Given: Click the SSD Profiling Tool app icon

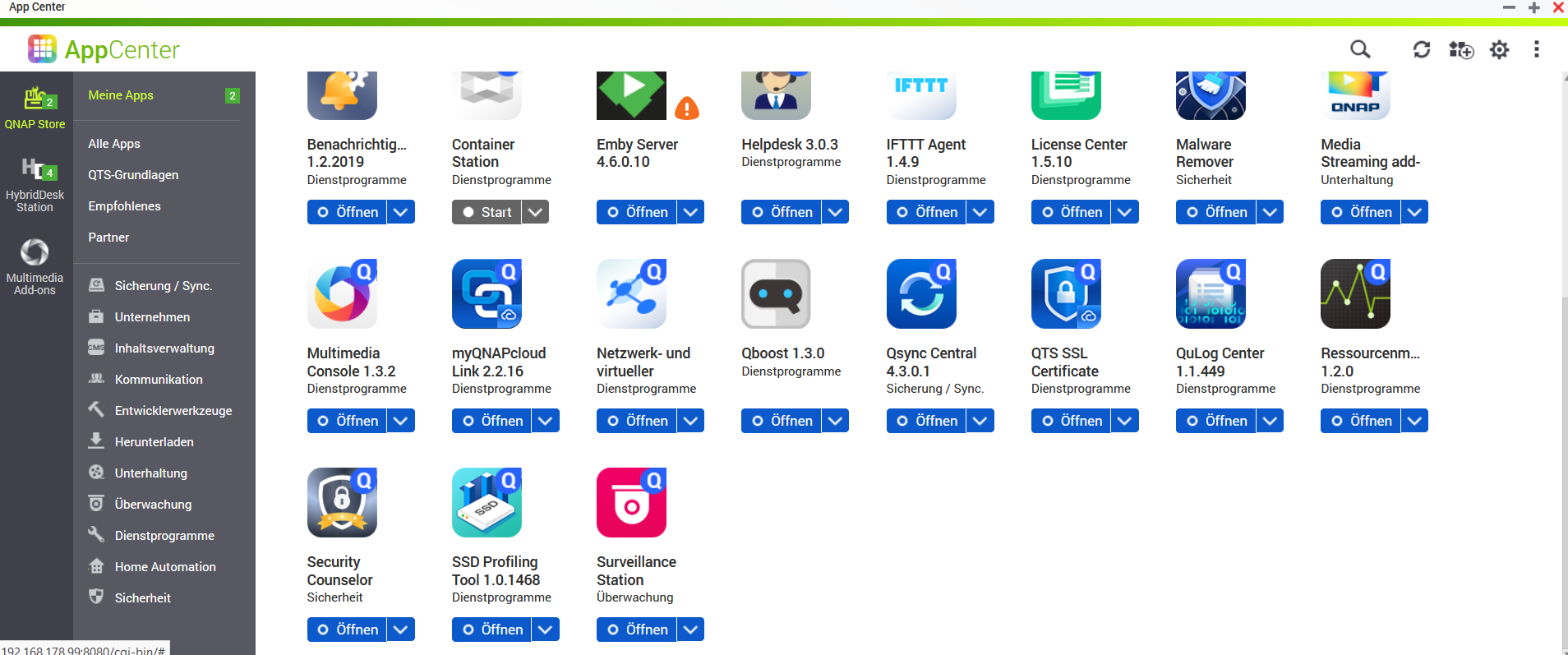Looking at the screenshot, I should 487,503.
